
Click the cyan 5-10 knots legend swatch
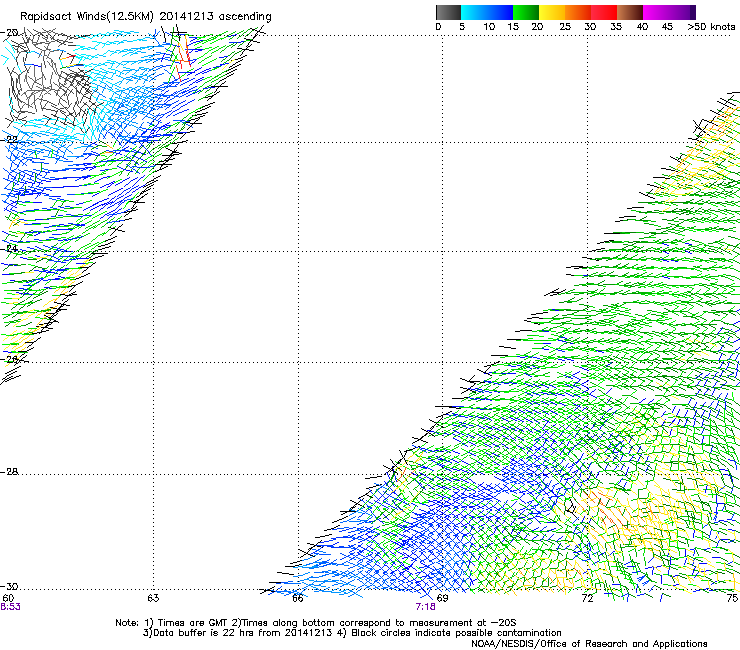474,12
